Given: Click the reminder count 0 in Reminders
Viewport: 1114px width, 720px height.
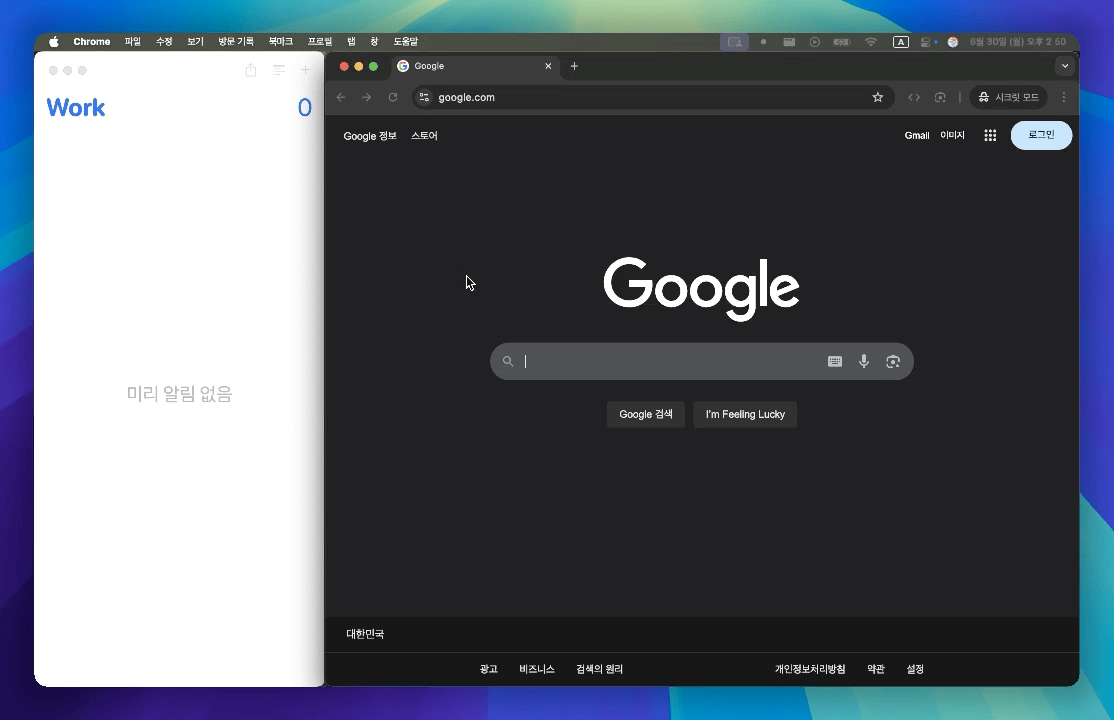Looking at the screenshot, I should (x=305, y=107).
